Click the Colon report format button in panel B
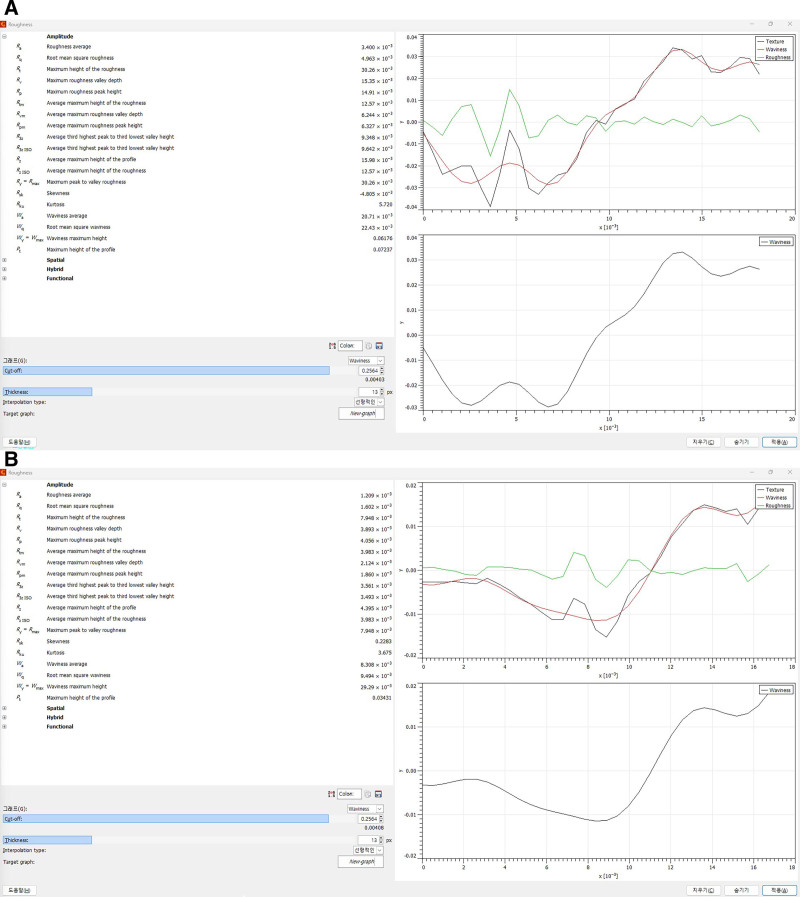 350,794
